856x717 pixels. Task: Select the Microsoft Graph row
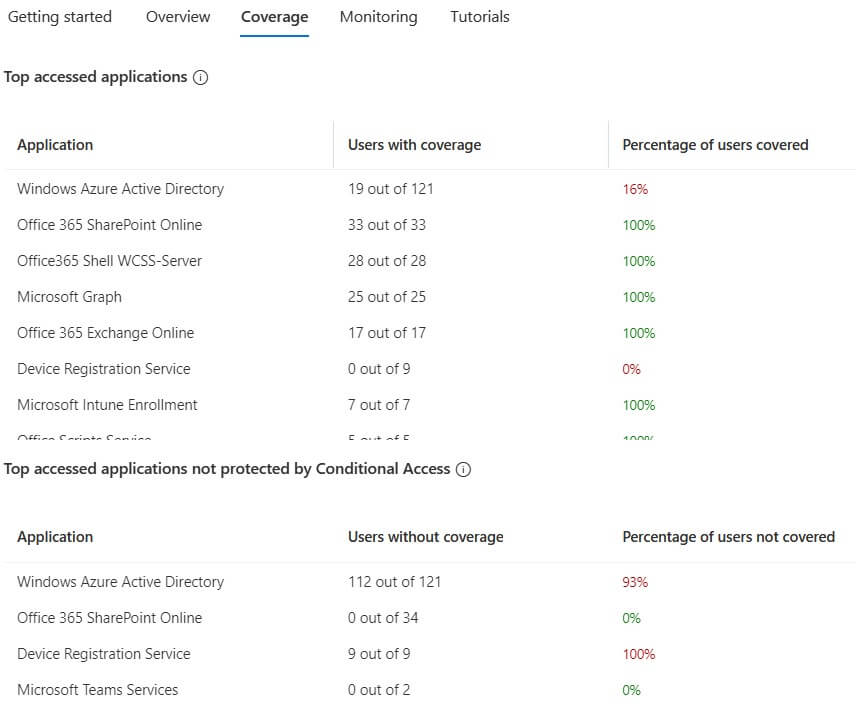tap(69, 297)
